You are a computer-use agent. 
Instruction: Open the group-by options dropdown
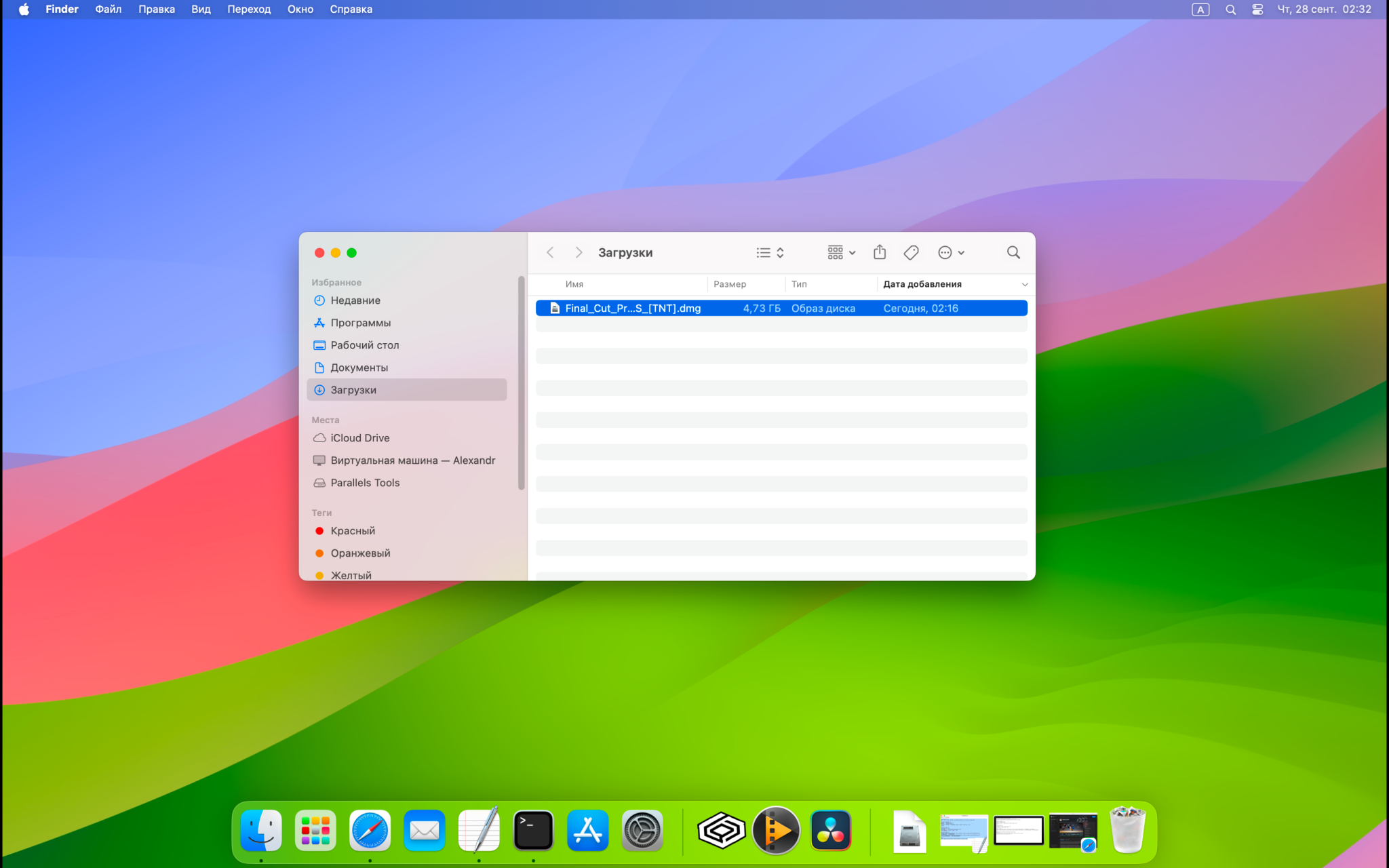[x=842, y=252]
